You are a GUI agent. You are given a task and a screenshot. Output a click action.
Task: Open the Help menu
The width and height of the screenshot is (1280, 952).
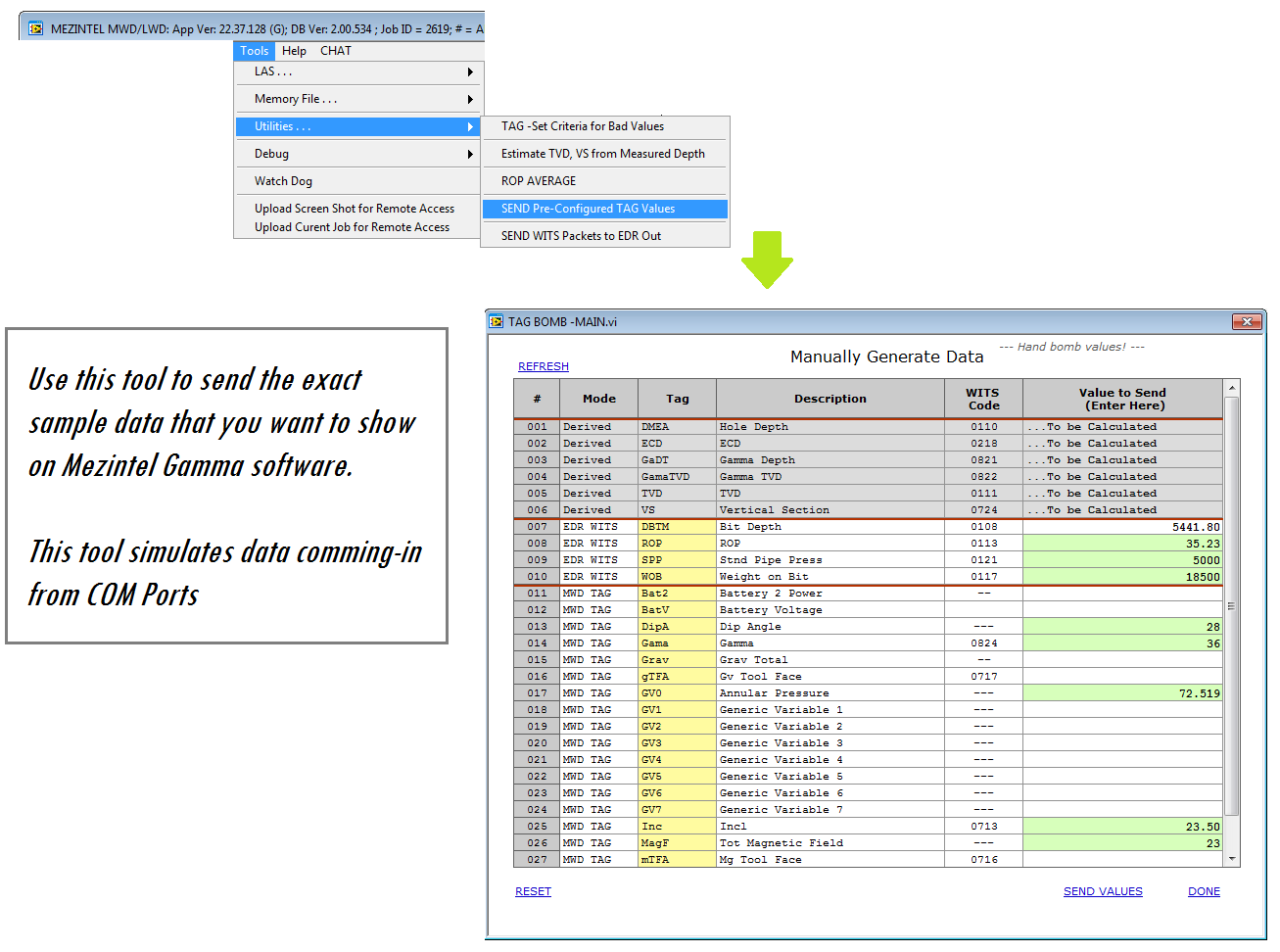pyautogui.click(x=294, y=51)
